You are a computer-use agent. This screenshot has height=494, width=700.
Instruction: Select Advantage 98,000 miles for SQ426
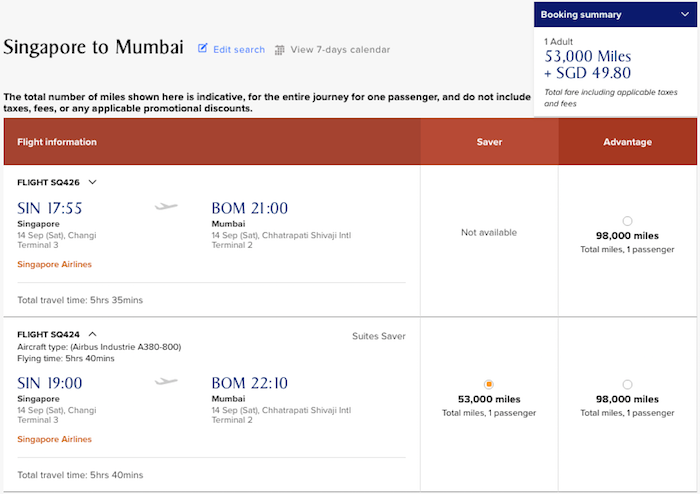click(627, 221)
